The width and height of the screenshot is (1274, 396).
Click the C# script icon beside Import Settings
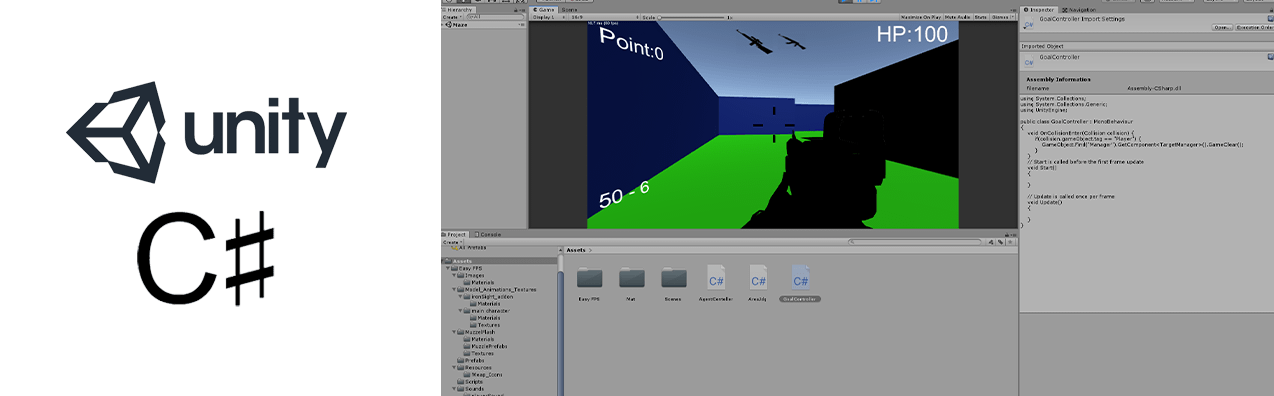[x=1028, y=22]
